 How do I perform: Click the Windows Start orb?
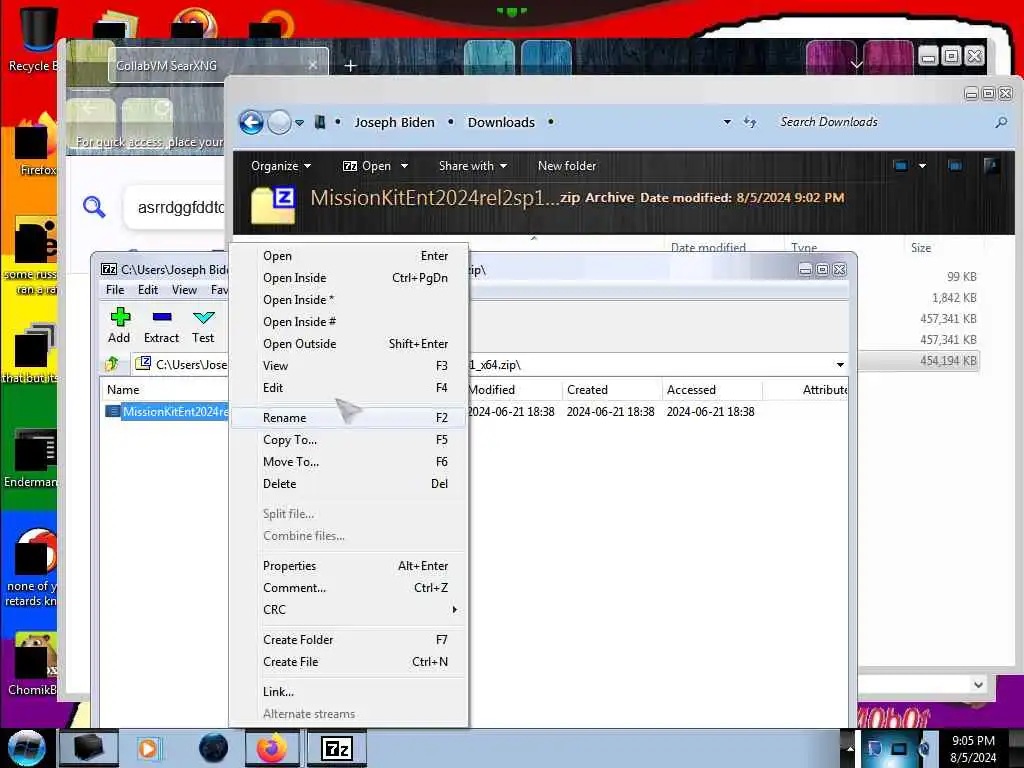click(x=26, y=748)
